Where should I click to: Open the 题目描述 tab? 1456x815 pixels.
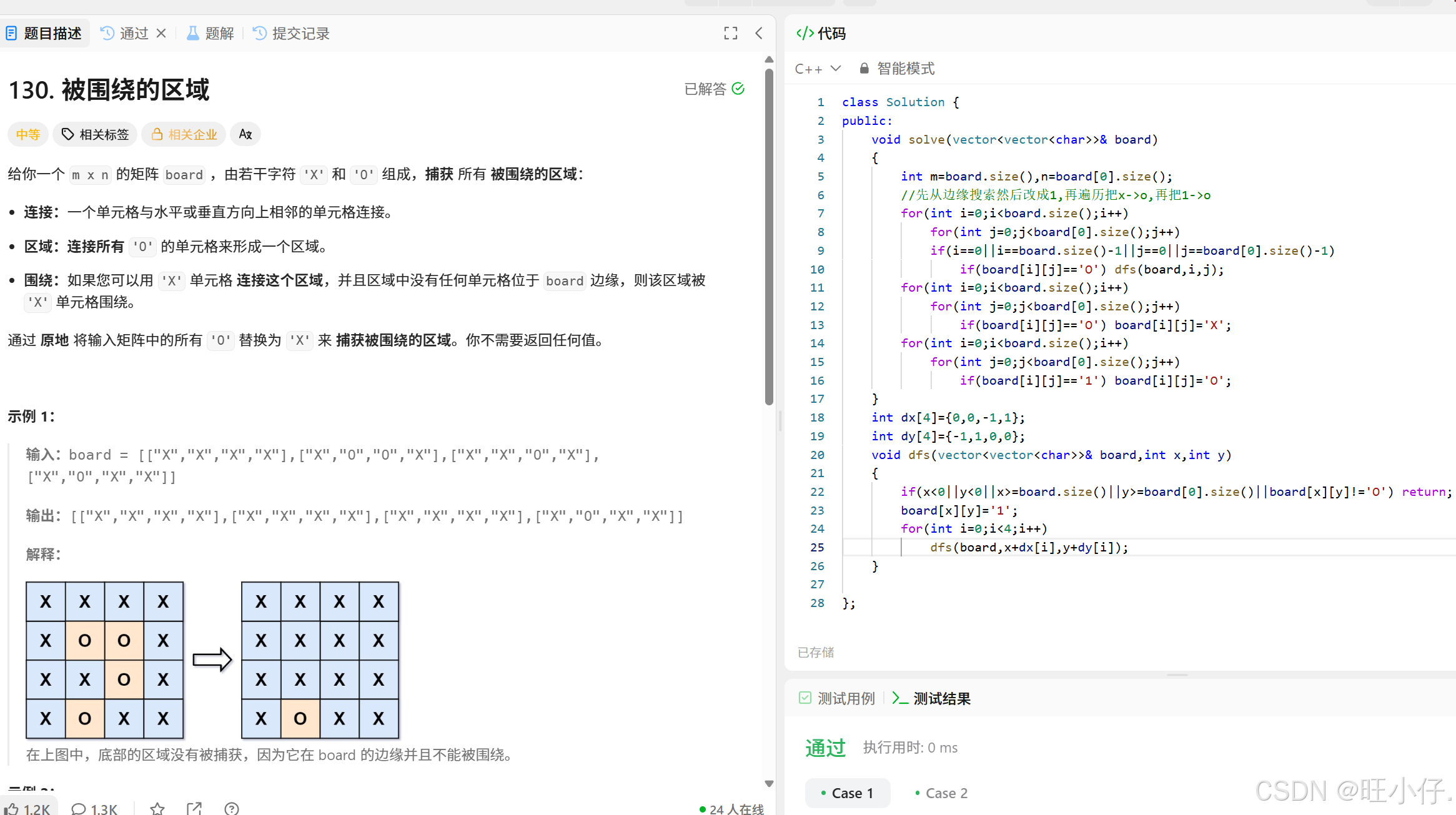click(x=44, y=33)
